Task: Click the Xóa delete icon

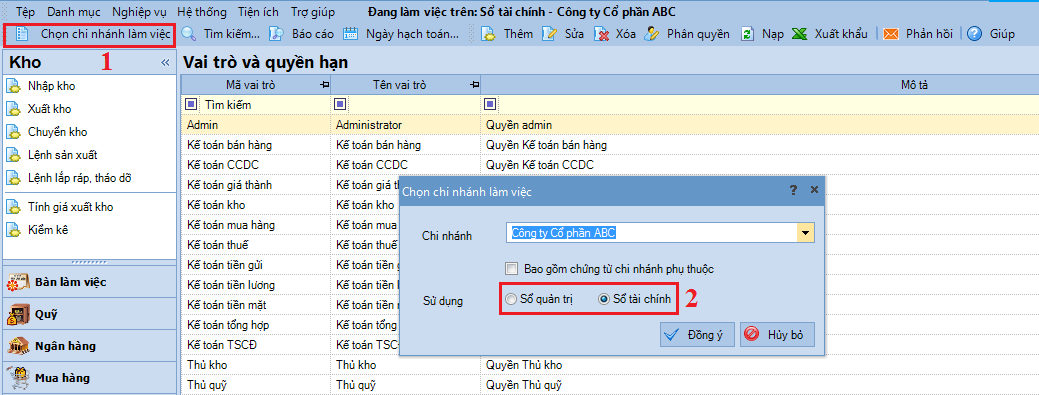Action: [x=602, y=34]
